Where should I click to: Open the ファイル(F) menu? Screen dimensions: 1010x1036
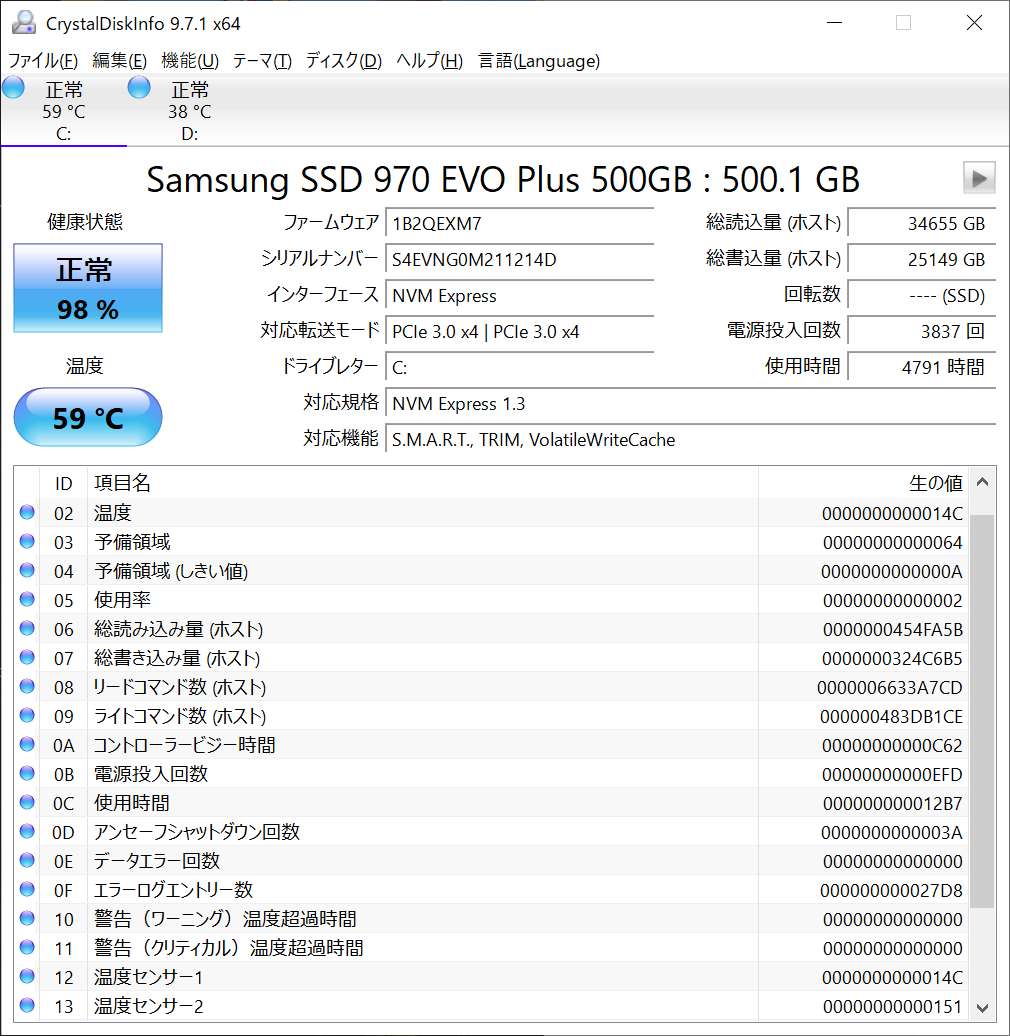(x=43, y=61)
